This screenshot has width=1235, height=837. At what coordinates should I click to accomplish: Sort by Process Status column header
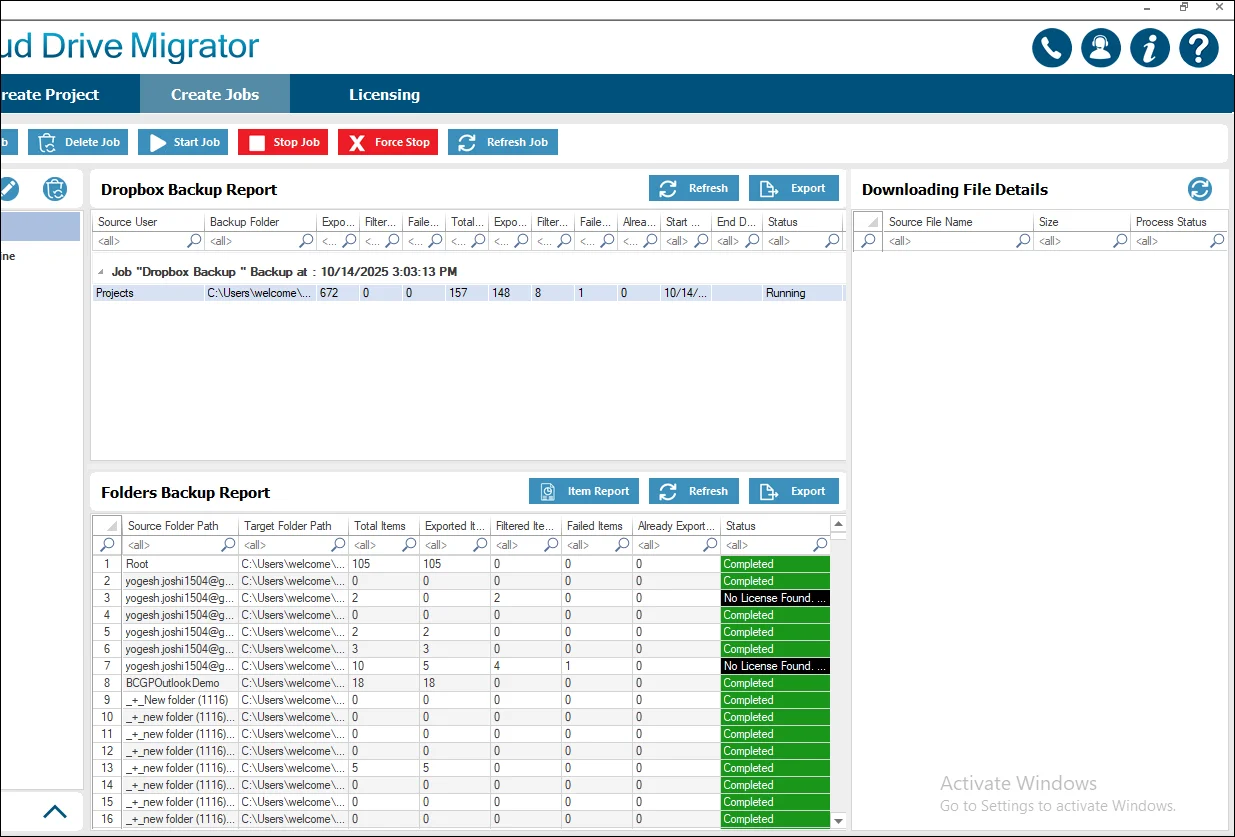click(1178, 222)
